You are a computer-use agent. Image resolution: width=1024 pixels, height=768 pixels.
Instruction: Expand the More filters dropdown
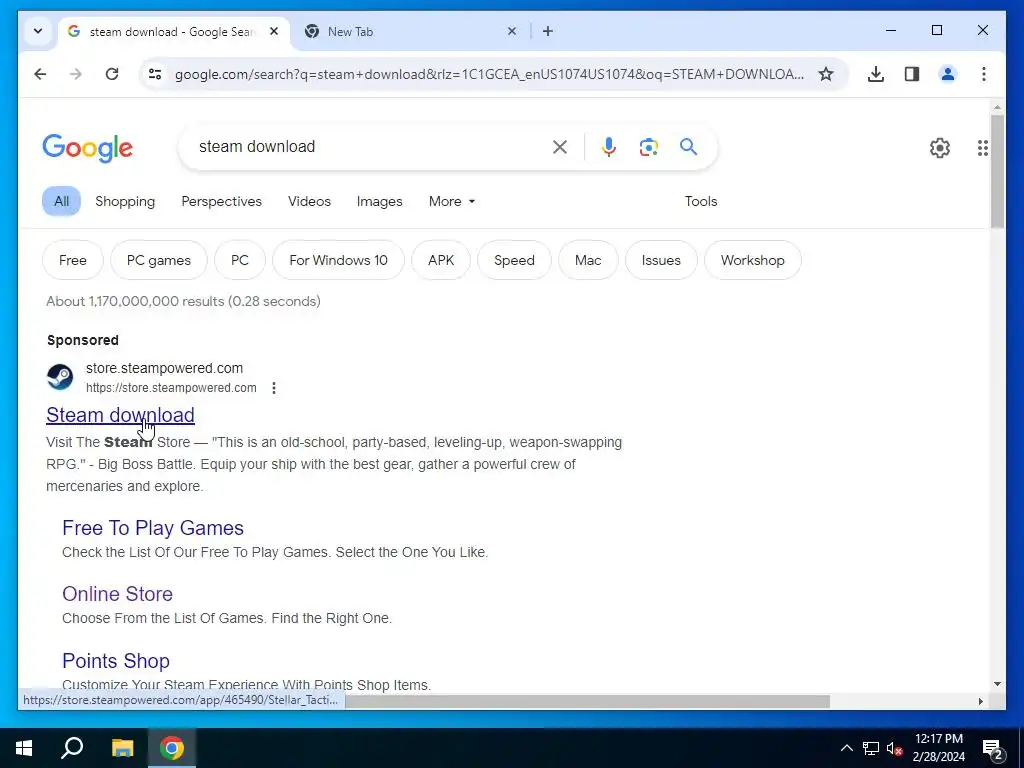(452, 201)
